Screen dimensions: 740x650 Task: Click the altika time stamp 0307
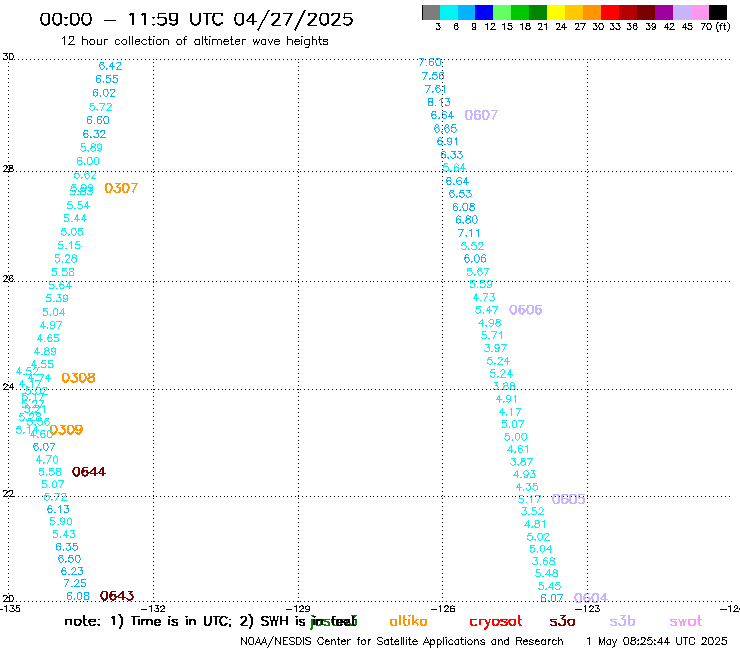[121, 188]
